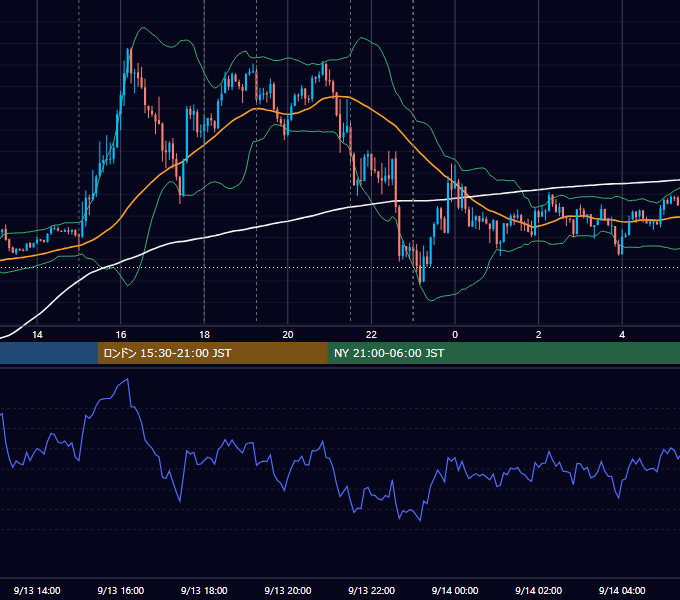Click the 9/13 14:00 time label
This screenshot has height=600, width=680.
[37, 590]
